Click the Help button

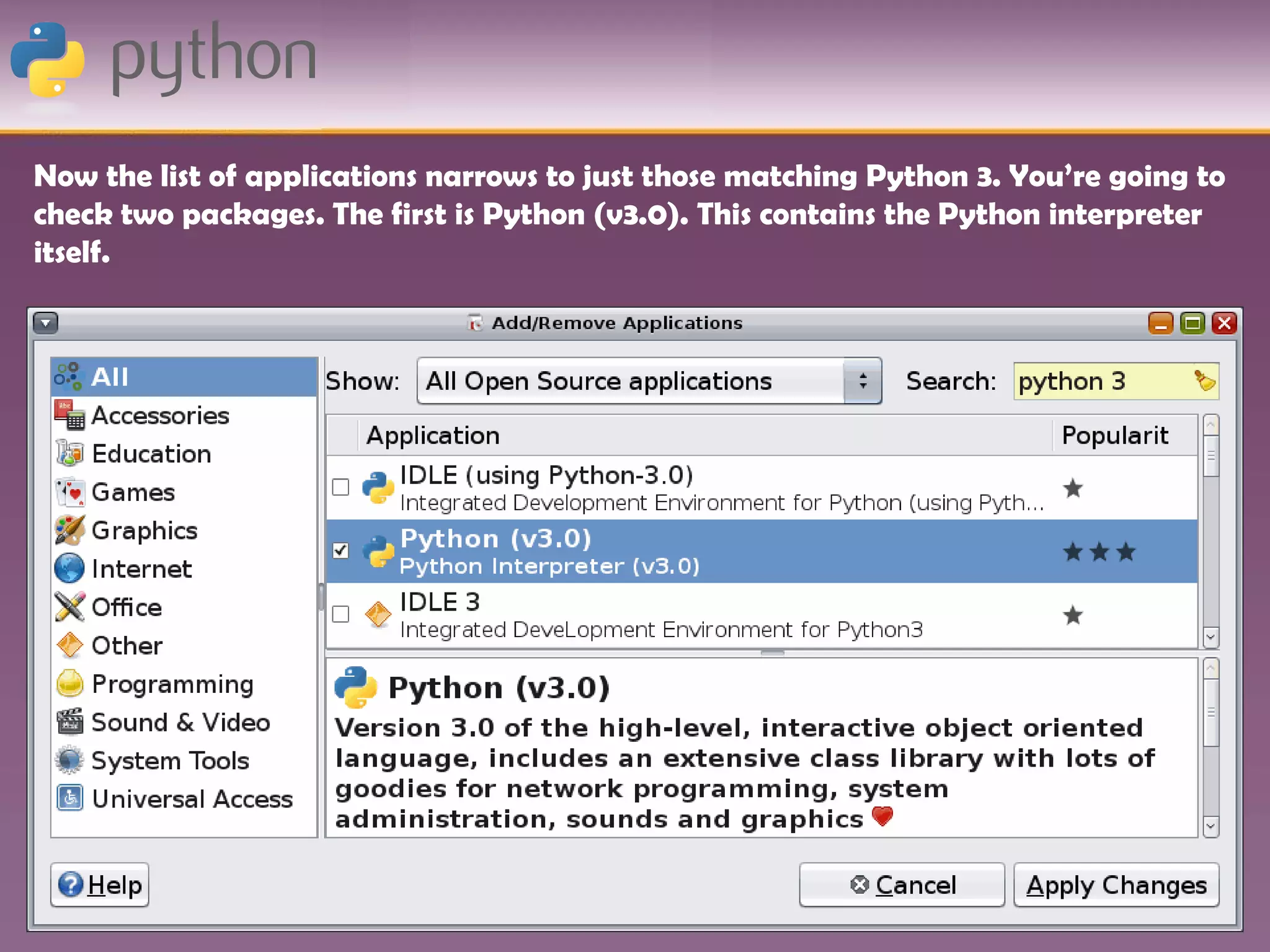point(100,884)
